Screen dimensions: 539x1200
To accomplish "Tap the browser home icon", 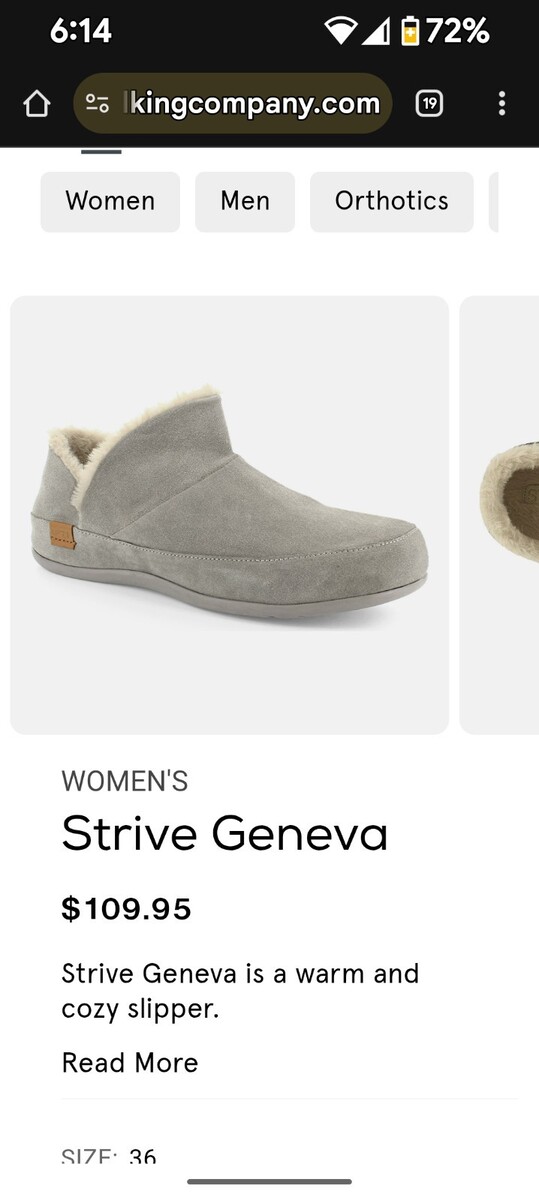I will [36, 103].
